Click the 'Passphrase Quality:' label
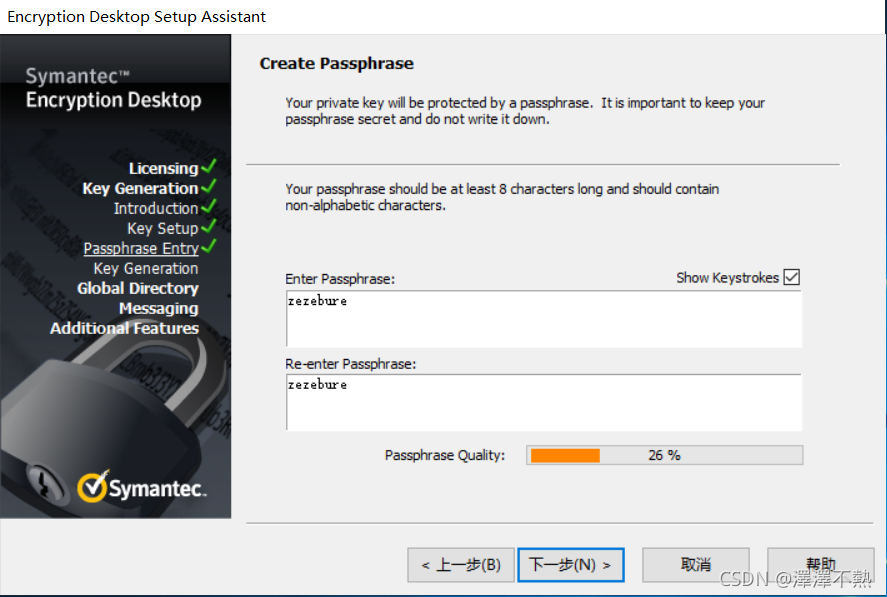887x597 pixels. pyautogui.click(x=445, y=455)
